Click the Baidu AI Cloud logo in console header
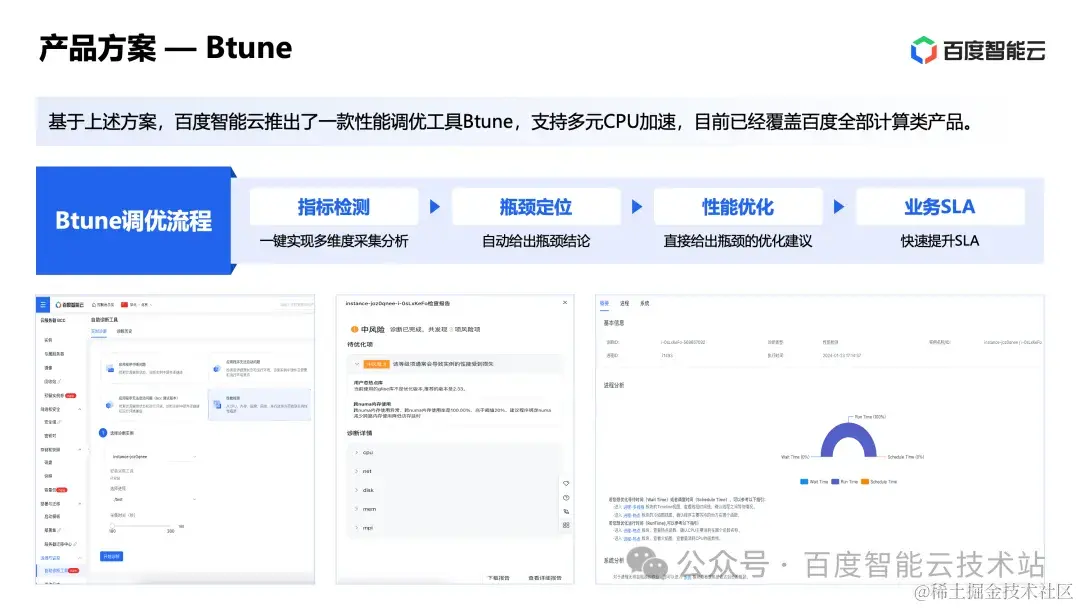Screen dimensions: 1080x608 [x=70, y=304]
